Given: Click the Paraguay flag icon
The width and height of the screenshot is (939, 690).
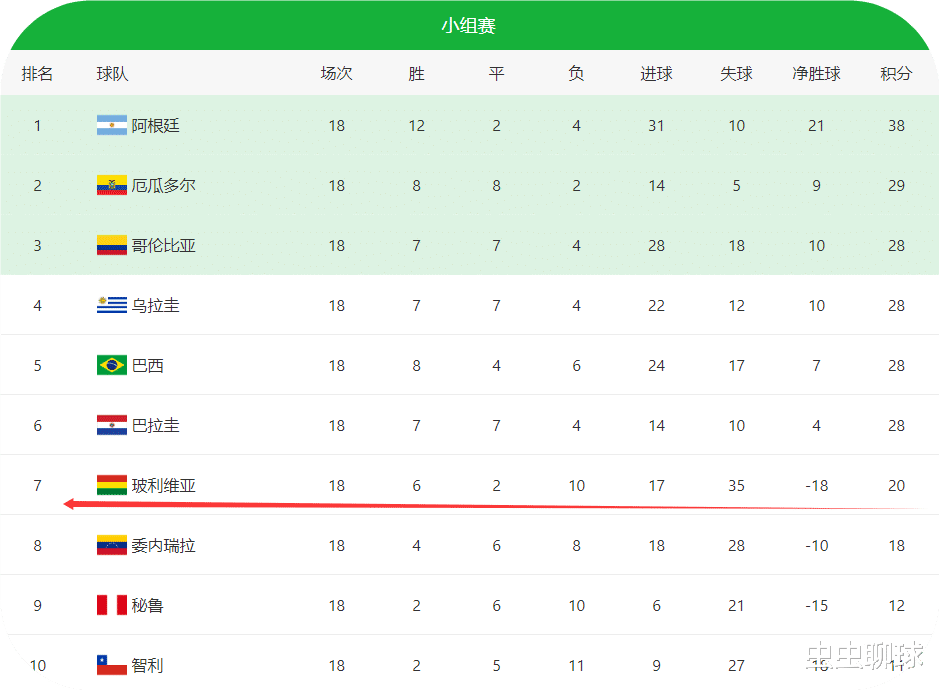Looking at the screenshot, I should click(x=111, y=426).
